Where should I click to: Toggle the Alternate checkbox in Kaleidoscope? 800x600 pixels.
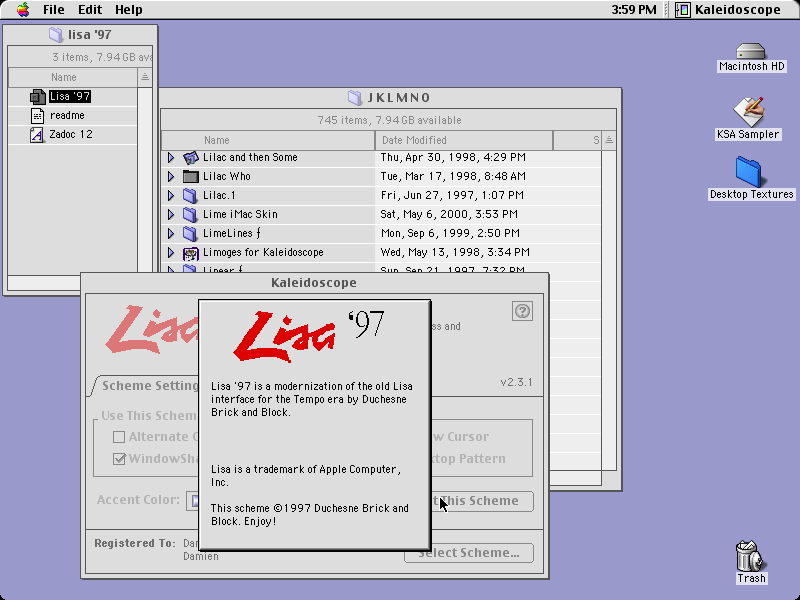(119, 437)
